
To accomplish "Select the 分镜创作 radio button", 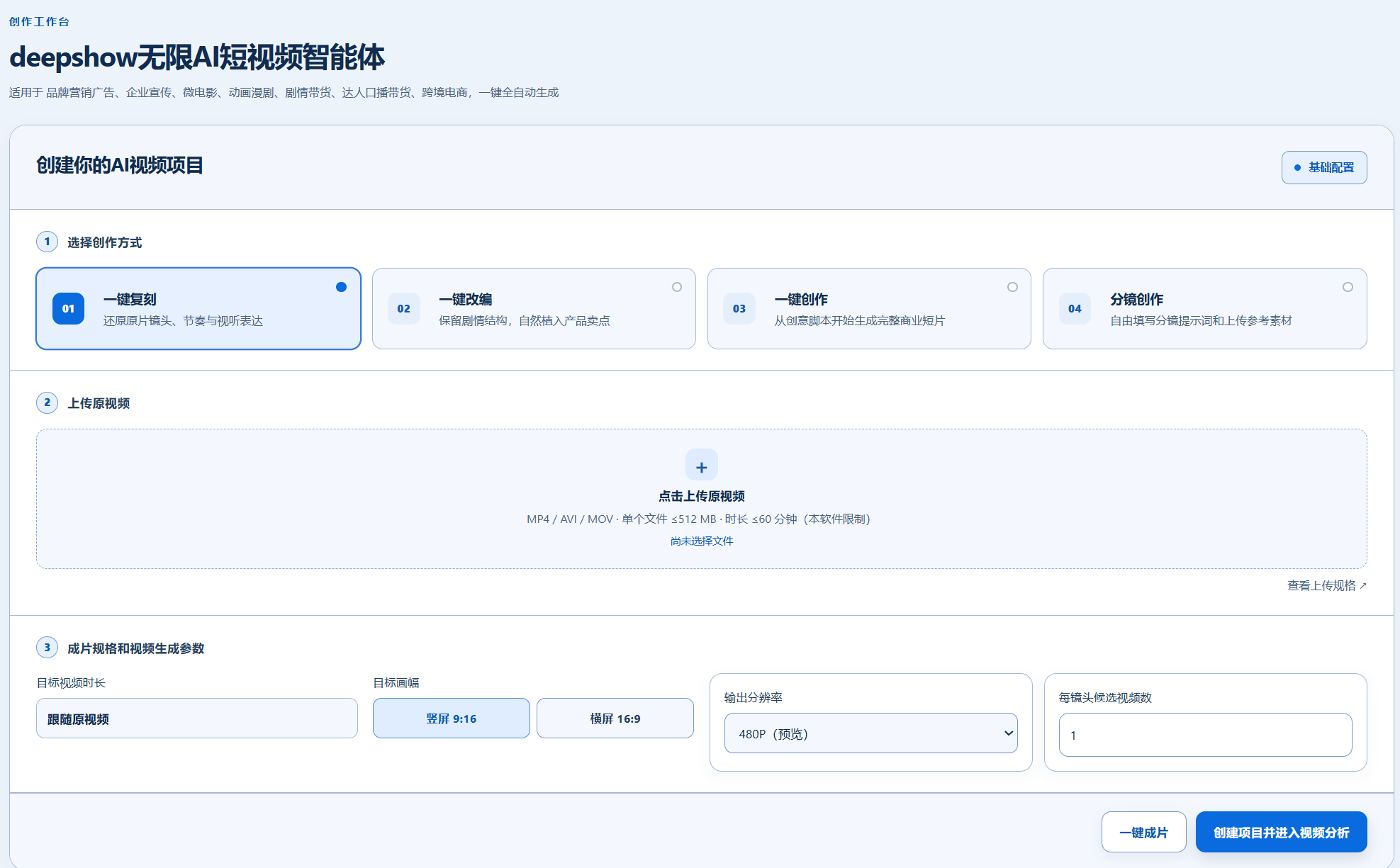I will [x=1348, y=287].
